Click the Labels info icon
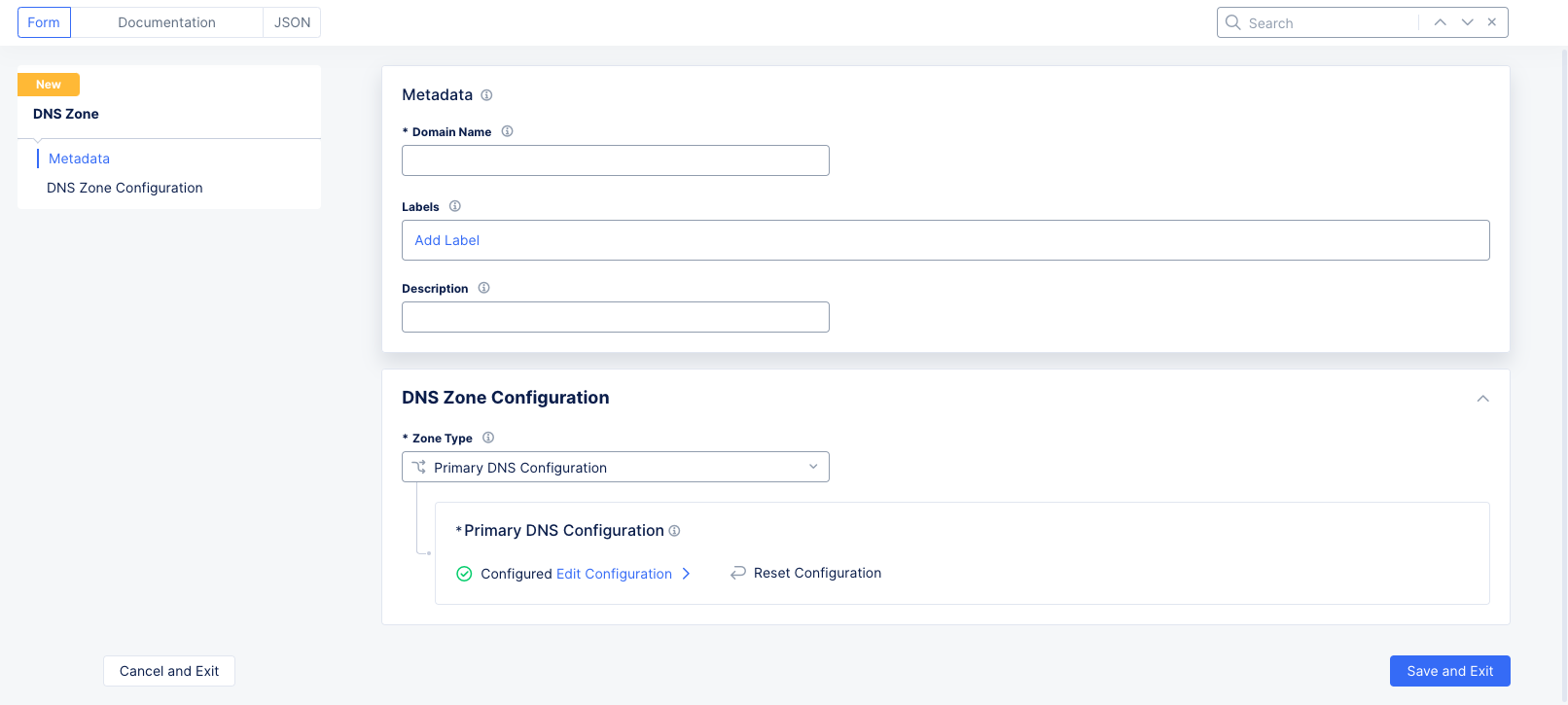 (x=454, y=206)
